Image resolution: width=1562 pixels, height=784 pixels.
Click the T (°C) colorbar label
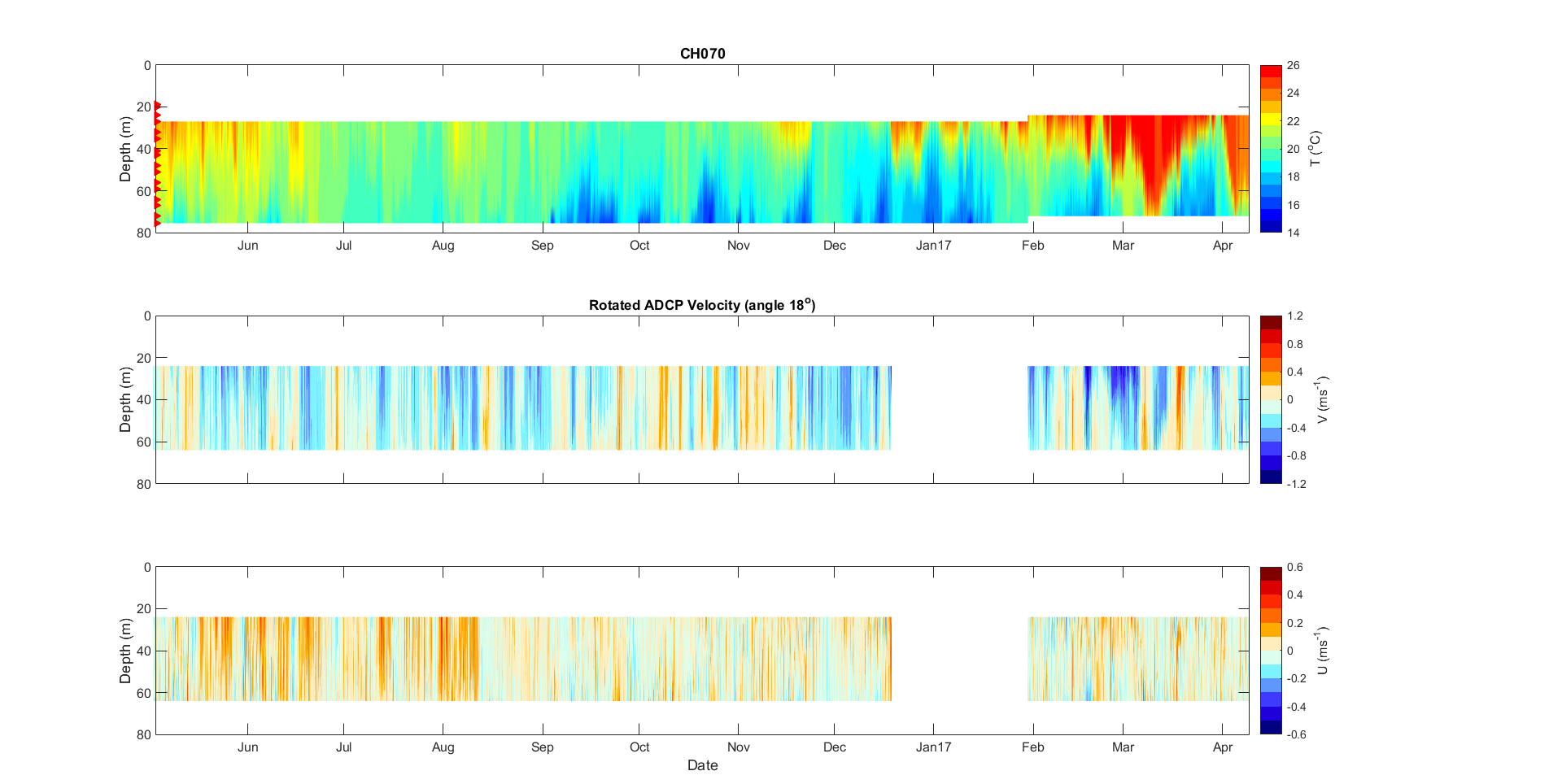[1315, 149]
